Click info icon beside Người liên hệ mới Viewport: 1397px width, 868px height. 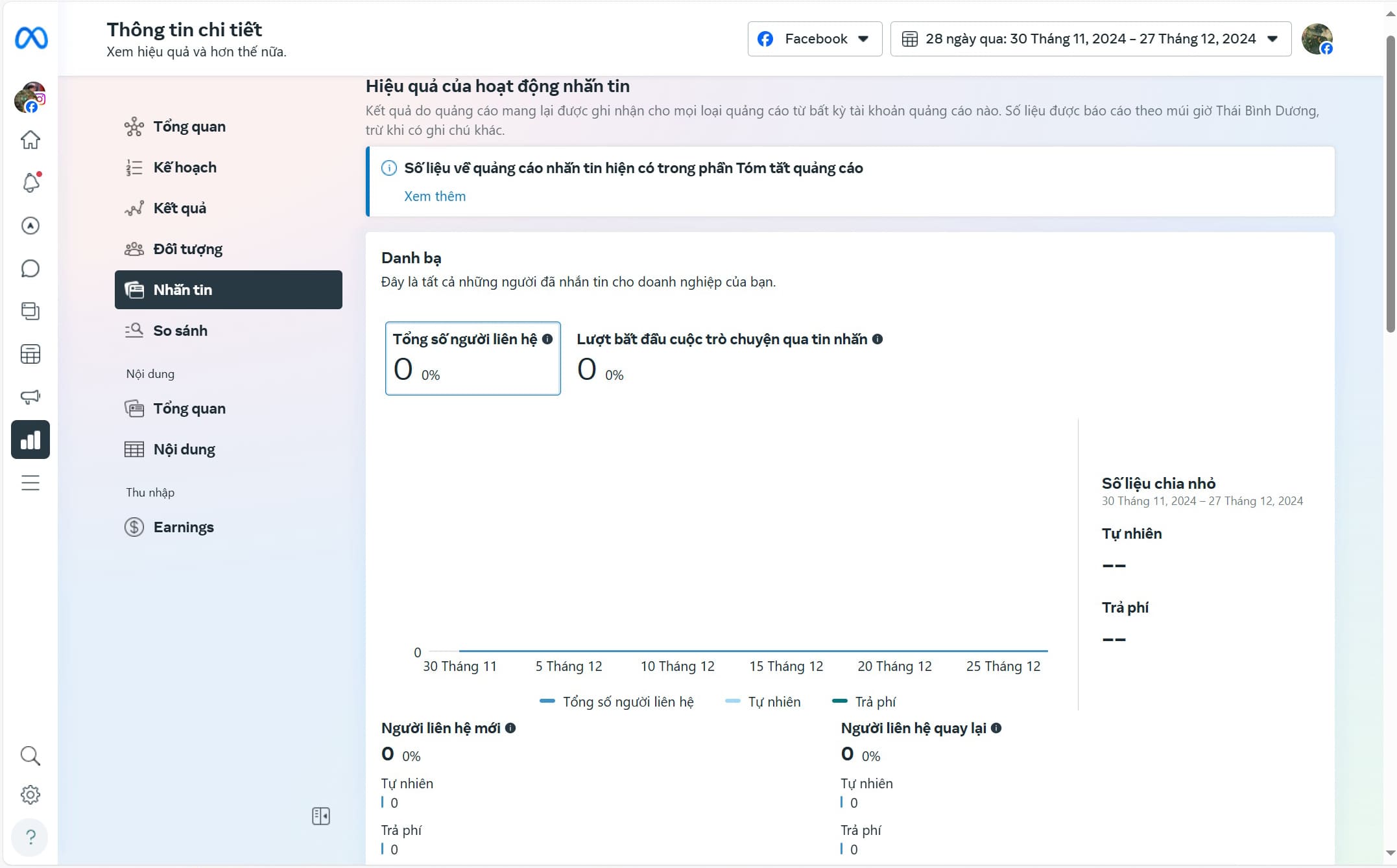(510, 728)
